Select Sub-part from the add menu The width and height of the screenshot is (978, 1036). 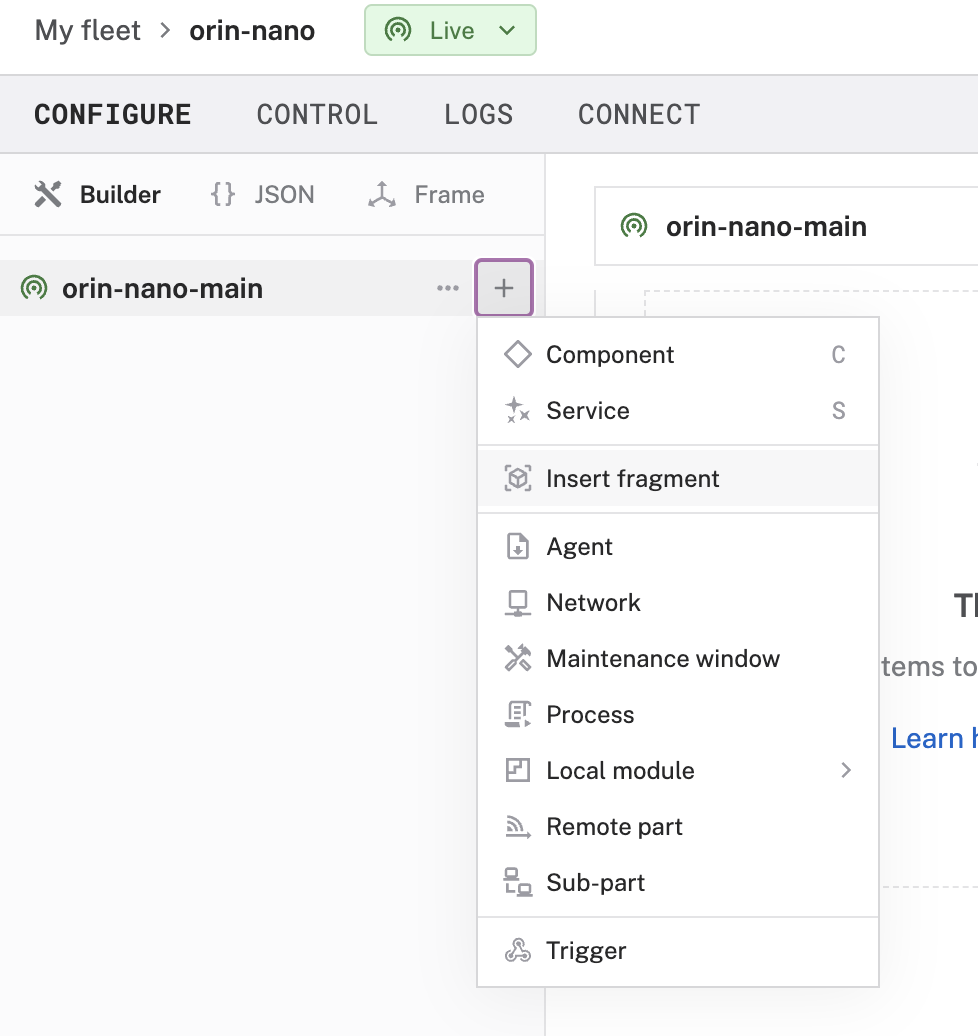595,883
